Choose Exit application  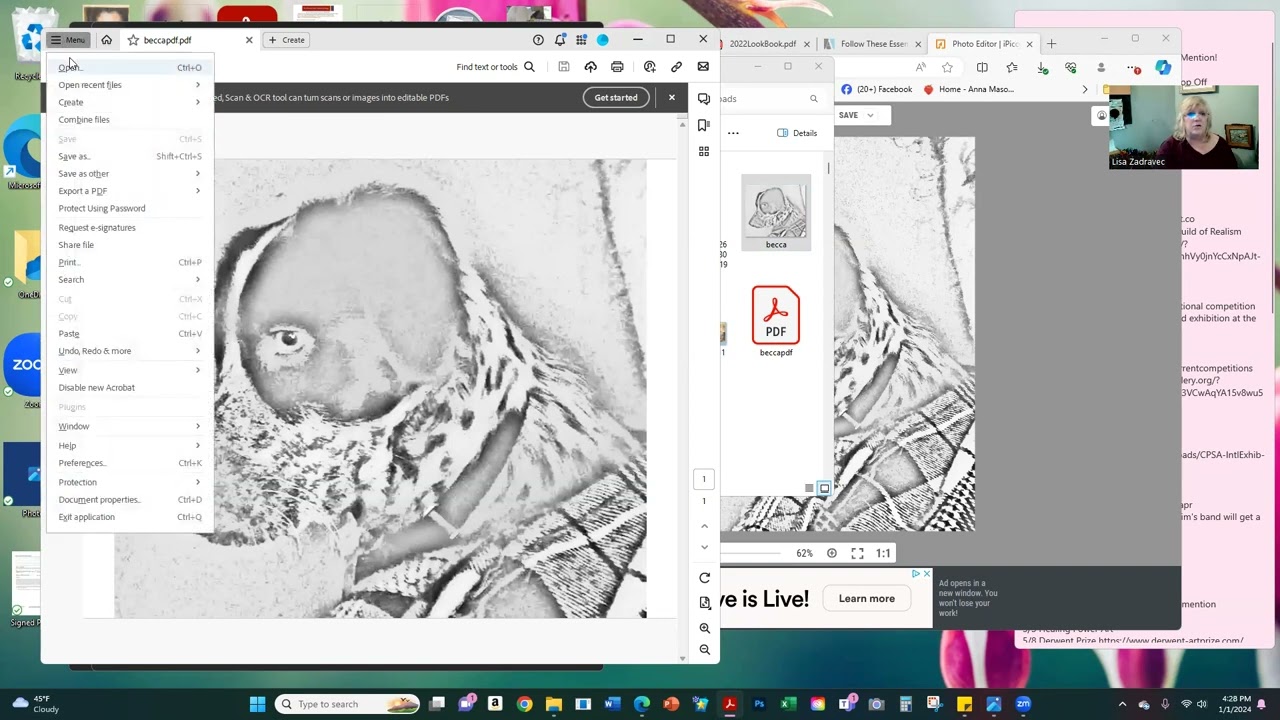click(x=130, y=517)
